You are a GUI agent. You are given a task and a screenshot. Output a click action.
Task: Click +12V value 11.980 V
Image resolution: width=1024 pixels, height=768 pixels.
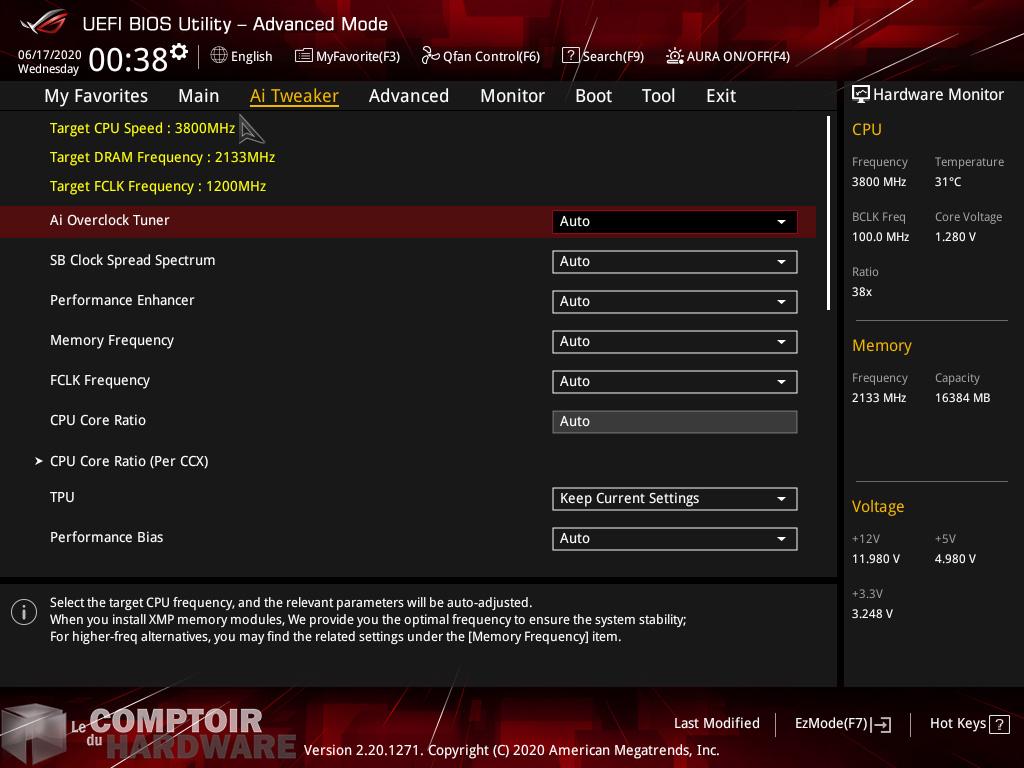[876, 559]
